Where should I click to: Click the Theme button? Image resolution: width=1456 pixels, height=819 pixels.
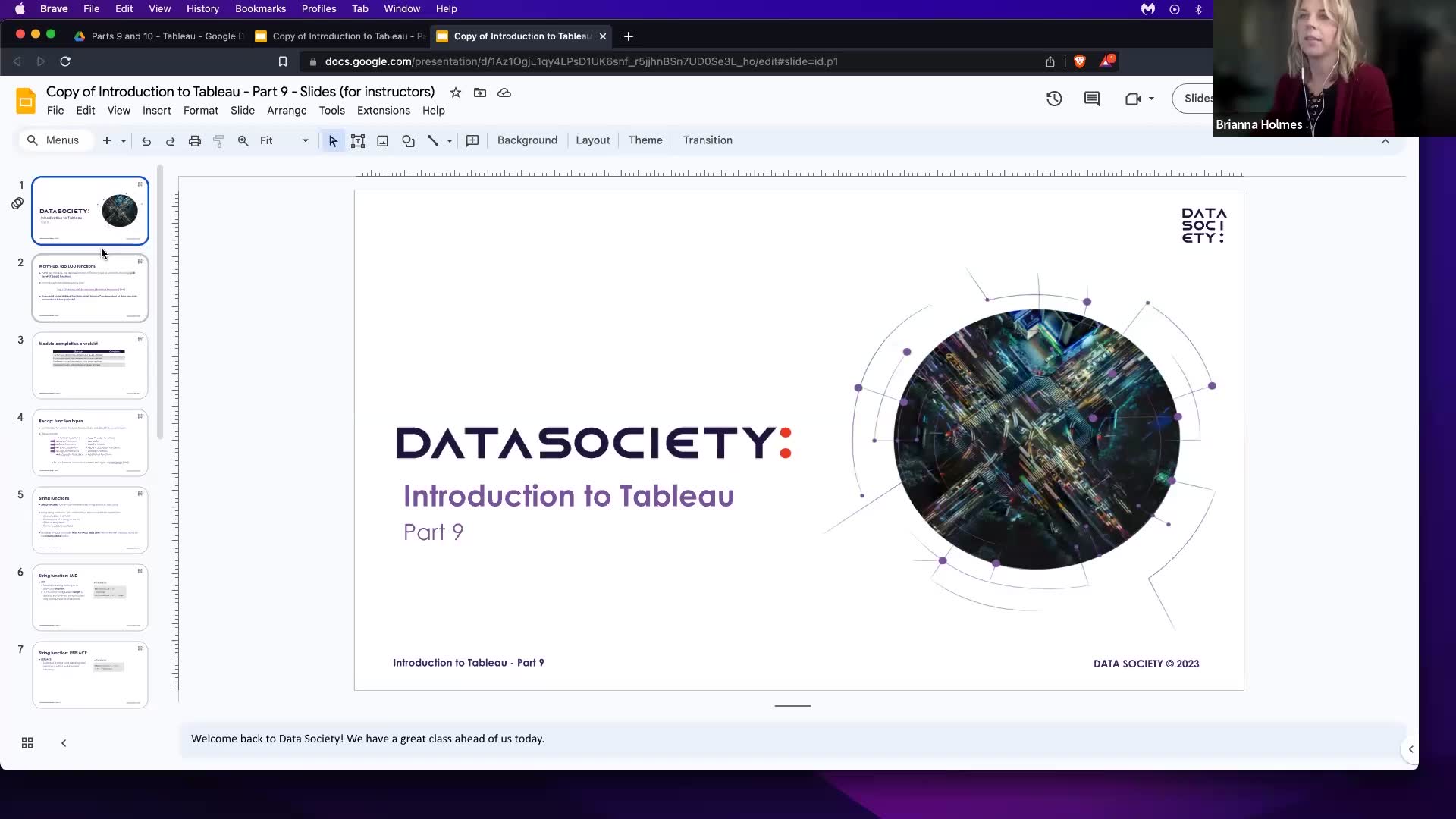coord(645,140)
